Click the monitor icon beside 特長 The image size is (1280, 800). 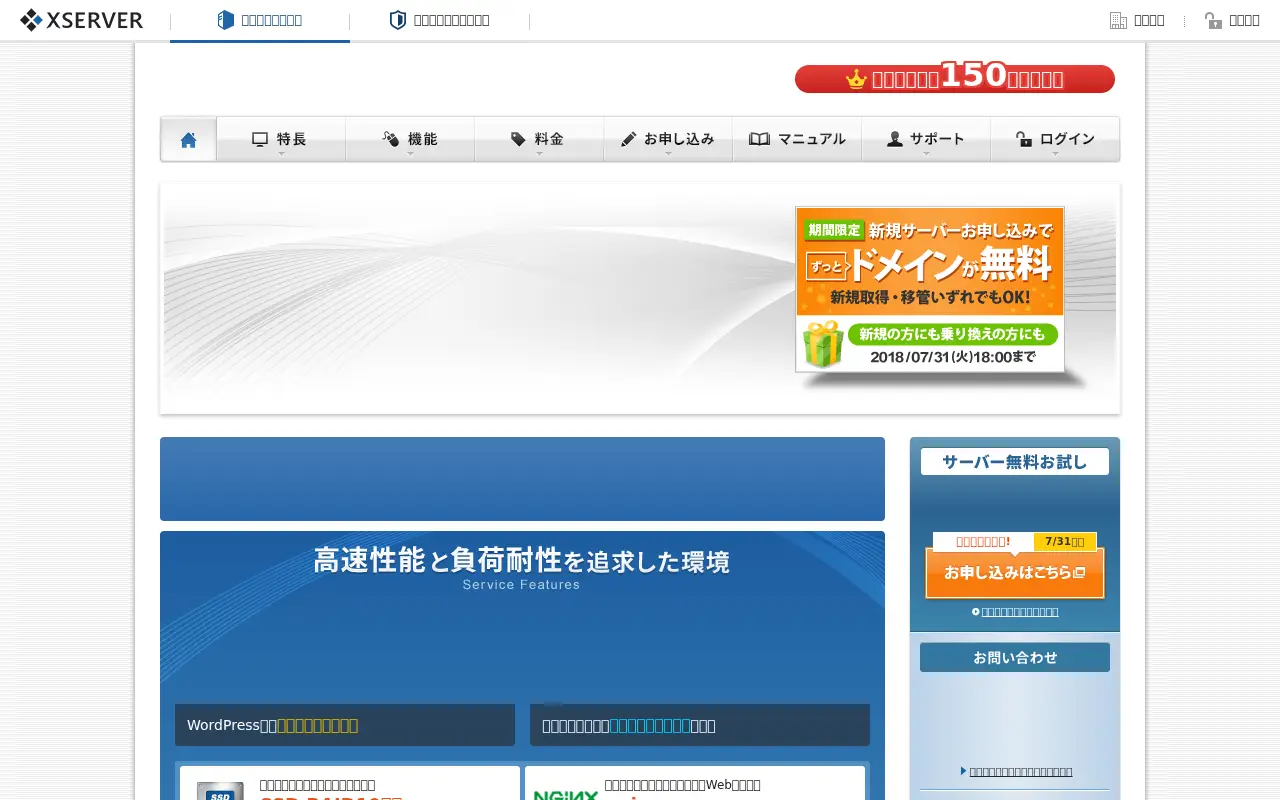pyautogui.click(x=260, y=139)
